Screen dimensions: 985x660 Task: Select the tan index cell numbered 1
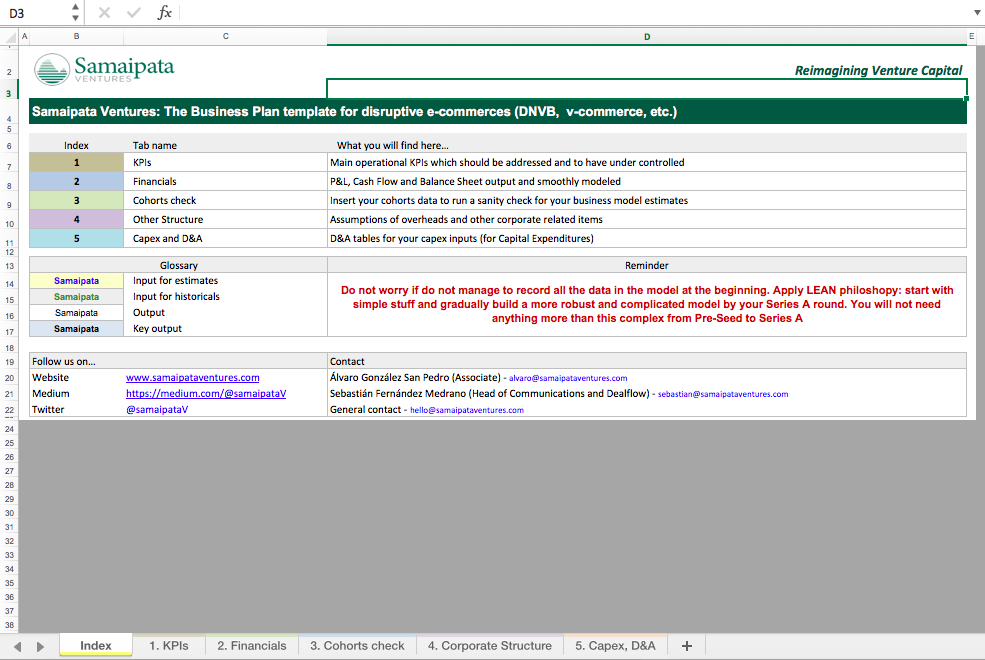click(77, 163)
